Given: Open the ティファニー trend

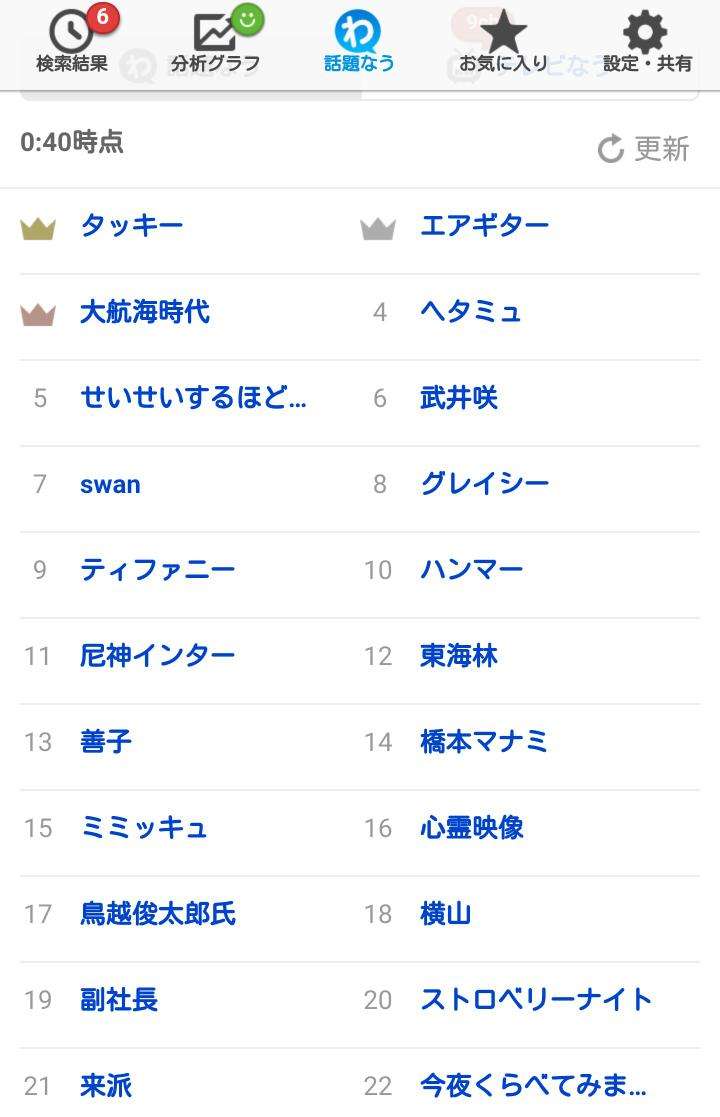Looking at the screenshot, I should pyautogui.click(x=157, y=570).
